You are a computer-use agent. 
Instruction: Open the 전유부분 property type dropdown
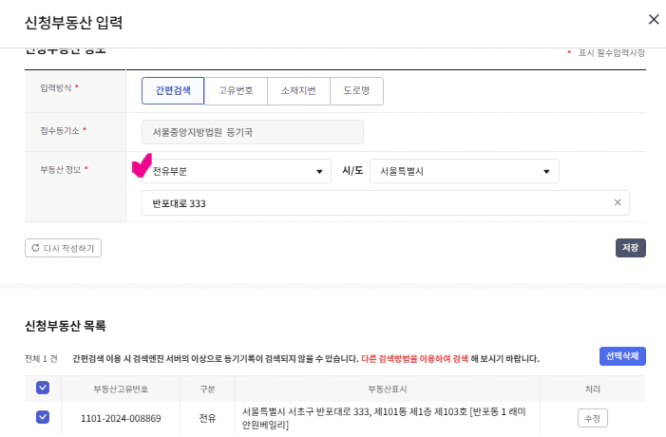point(236,171)
